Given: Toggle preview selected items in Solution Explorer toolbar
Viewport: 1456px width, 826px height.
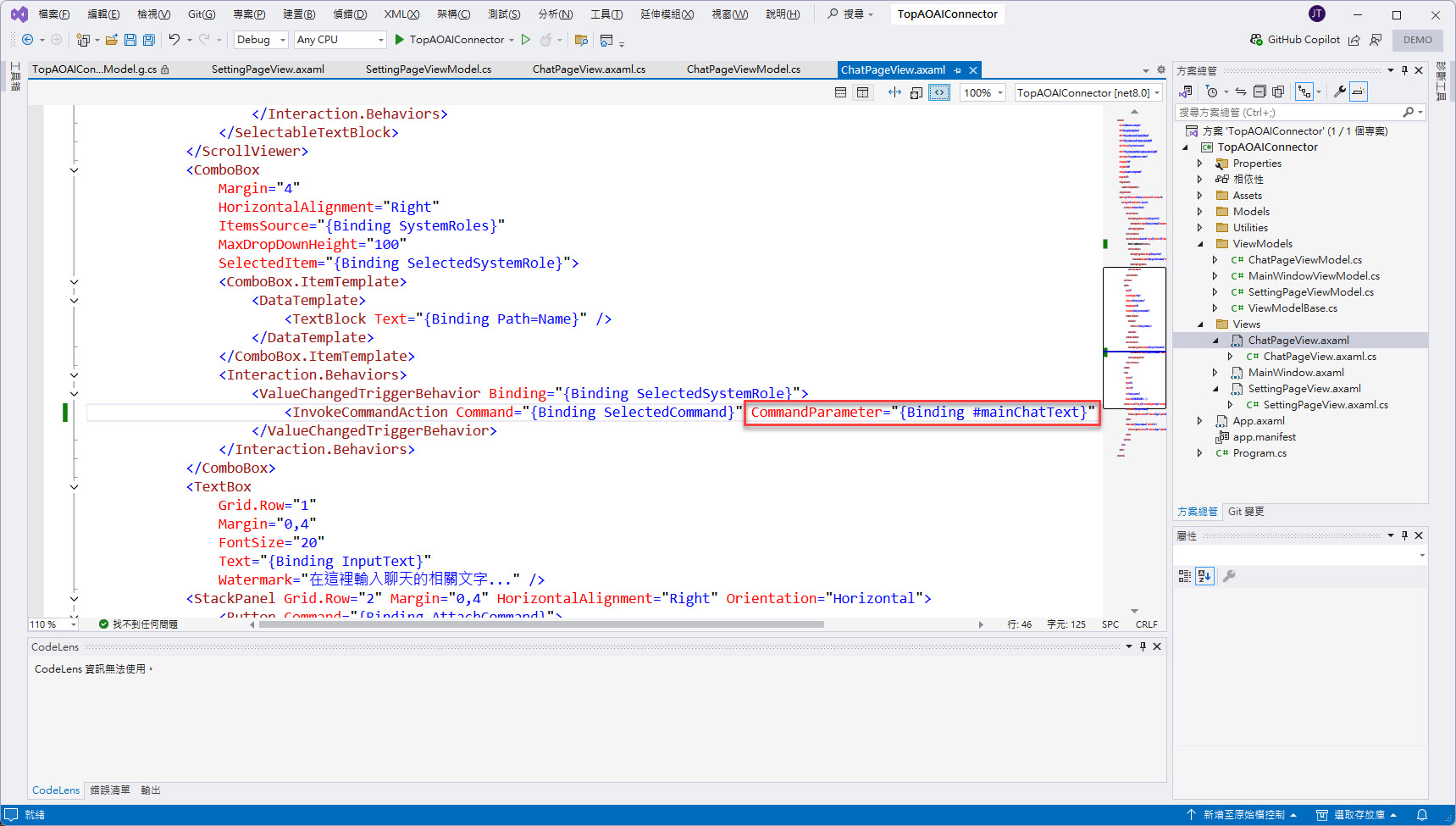Looking at the screenshot, I should [x=1359, y=91].
